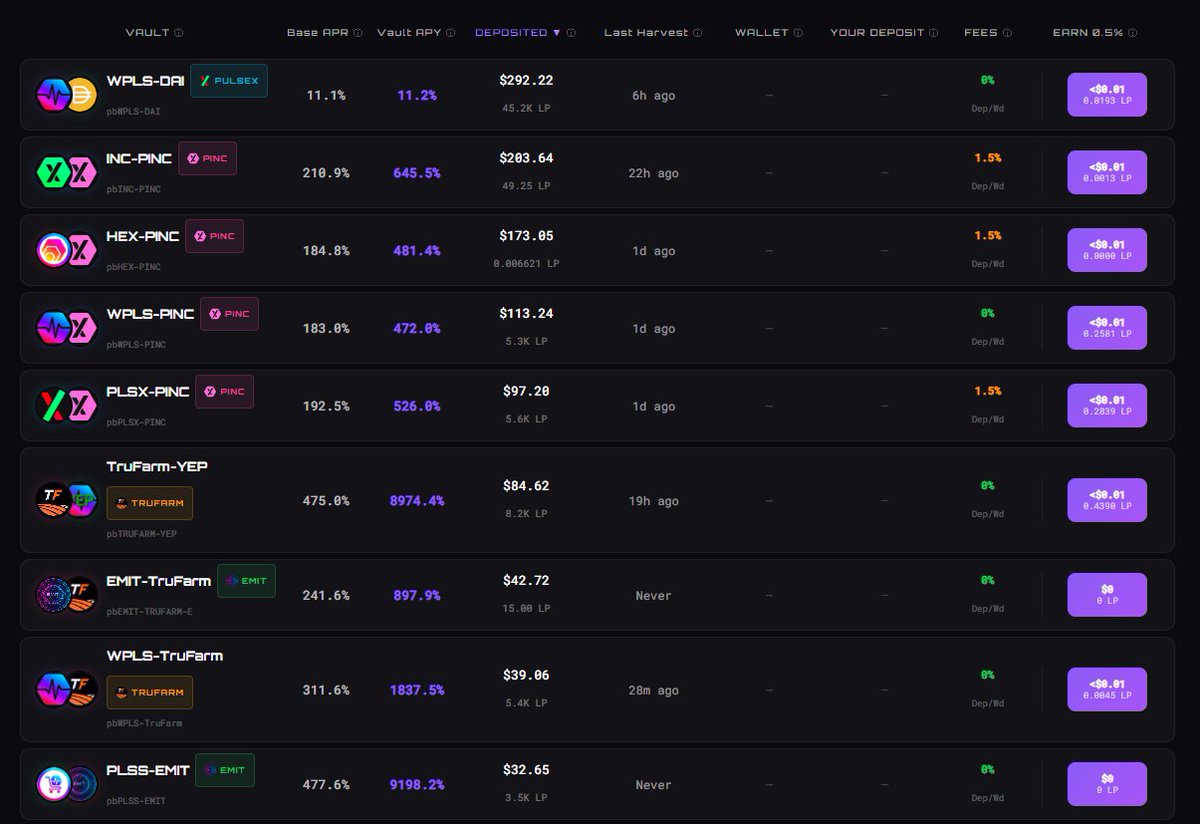Sort by Last Harvest column header
Screen dimensions: 1200x824
click(646, 33)
